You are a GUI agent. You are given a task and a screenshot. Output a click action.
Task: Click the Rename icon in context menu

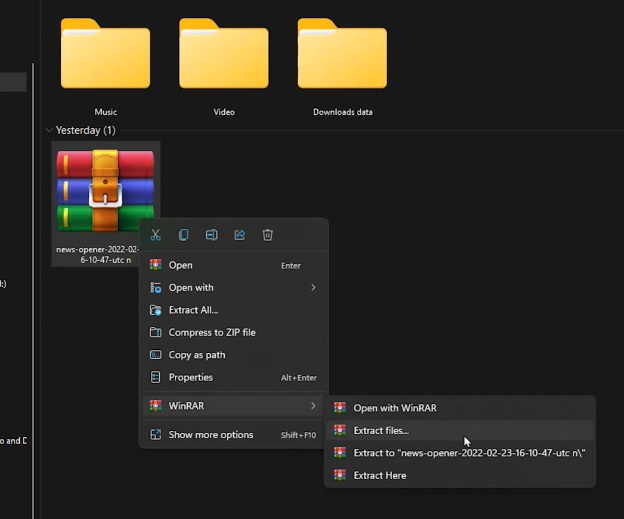coord(211,235)
